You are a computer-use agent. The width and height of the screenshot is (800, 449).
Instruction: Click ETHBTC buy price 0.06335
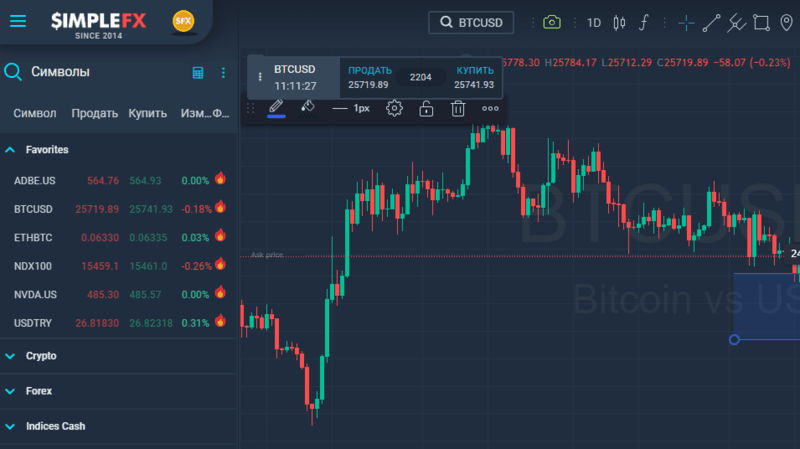[x=148, y=238]
